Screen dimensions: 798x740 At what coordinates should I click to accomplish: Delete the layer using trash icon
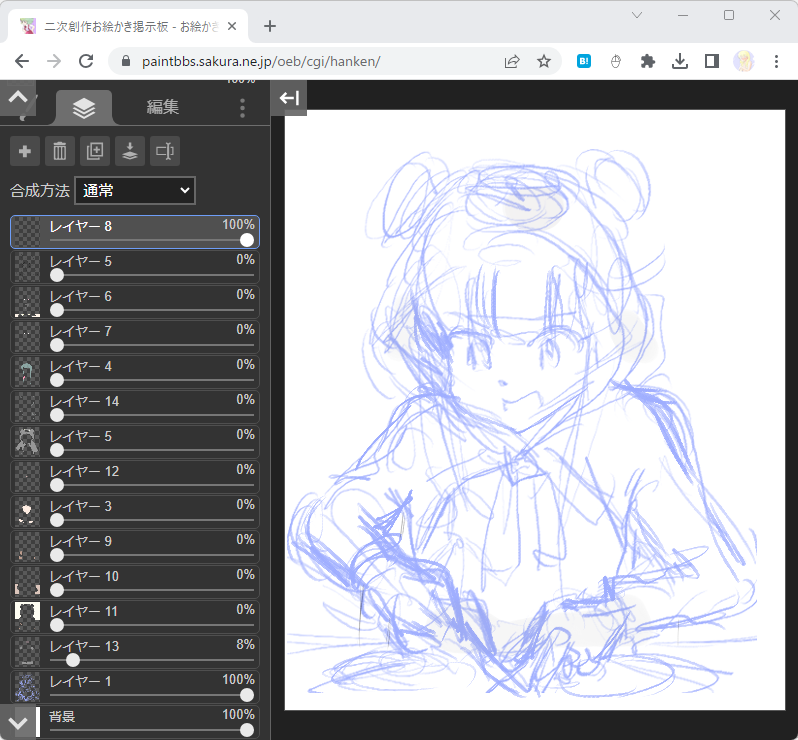click(60, 151)
